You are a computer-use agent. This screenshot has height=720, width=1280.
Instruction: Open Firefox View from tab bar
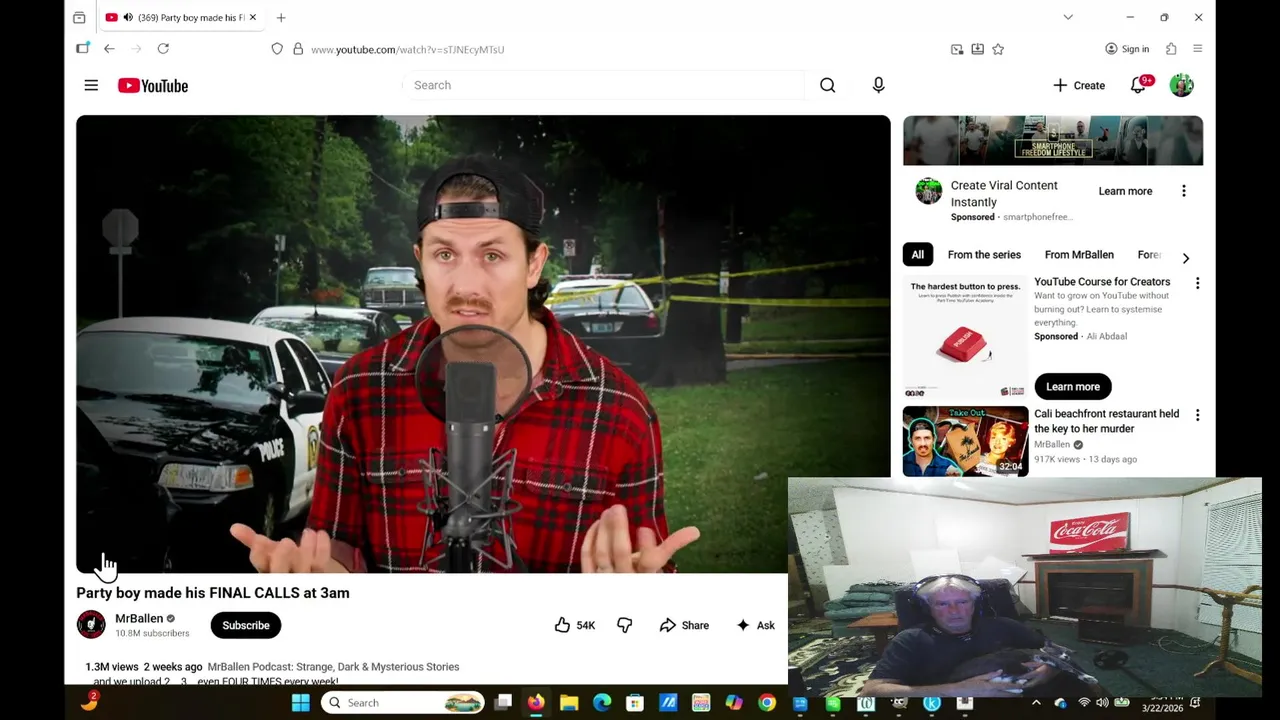[x=79, y=18]
